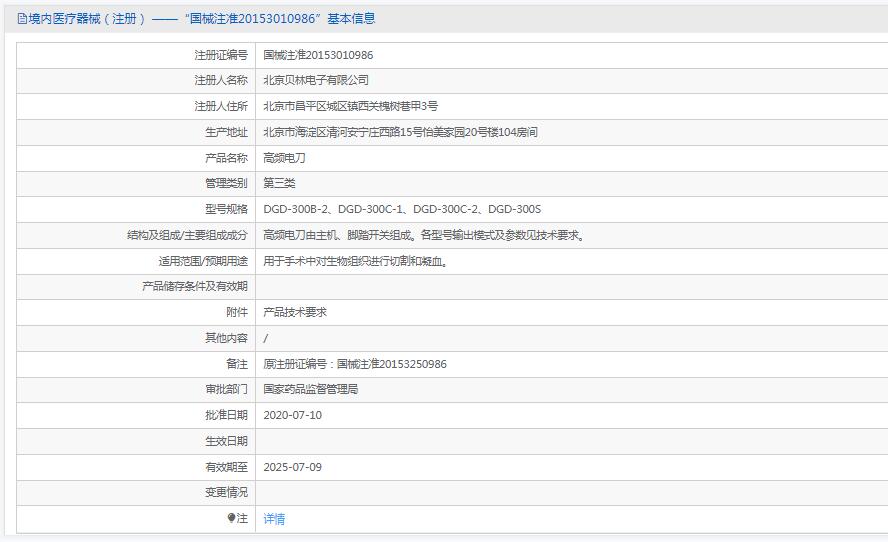The image size is (888, 542).
Task: Select category value 第三类
Action: (279, 183)
